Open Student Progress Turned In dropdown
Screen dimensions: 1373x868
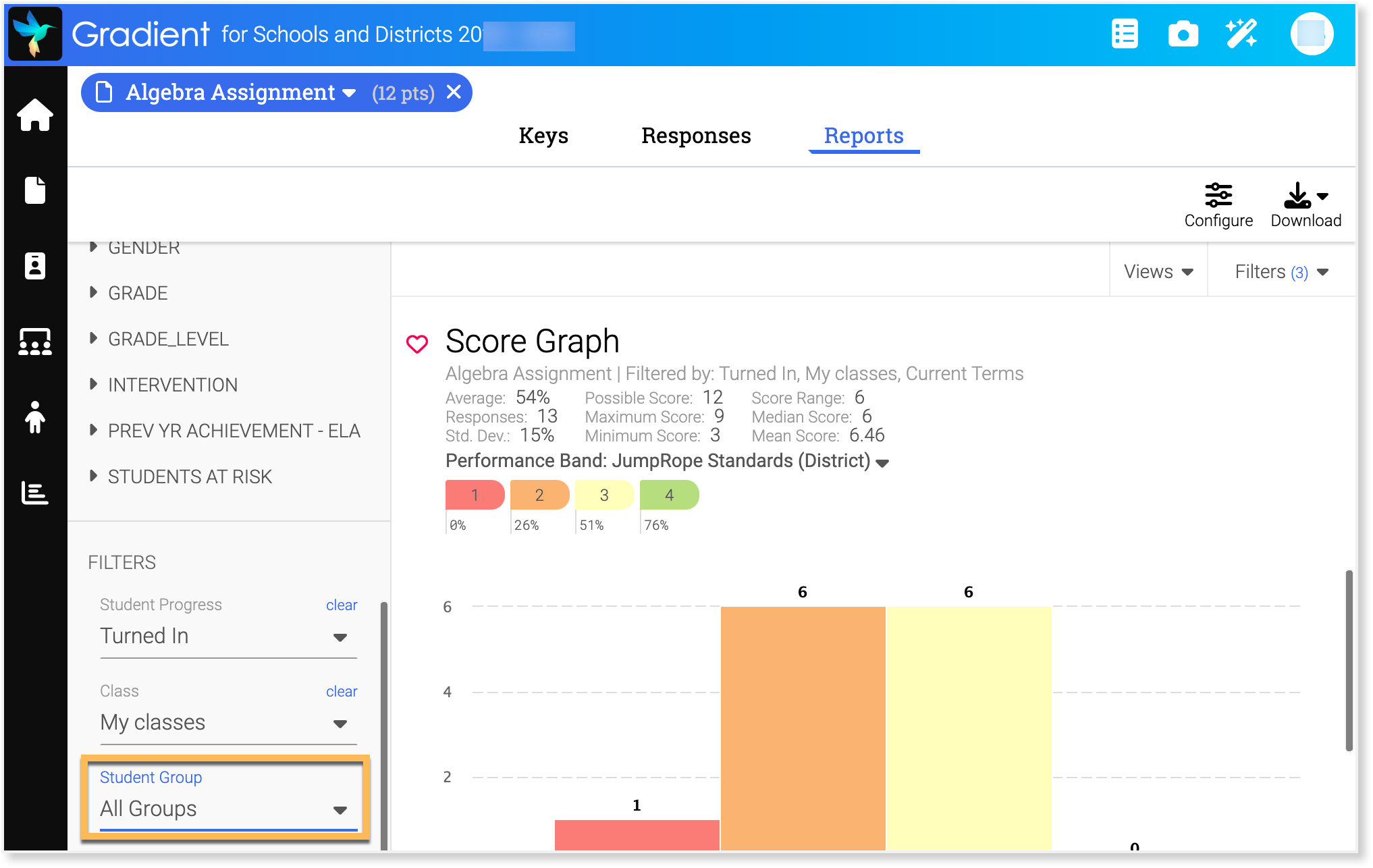click(x=228, y=636)
